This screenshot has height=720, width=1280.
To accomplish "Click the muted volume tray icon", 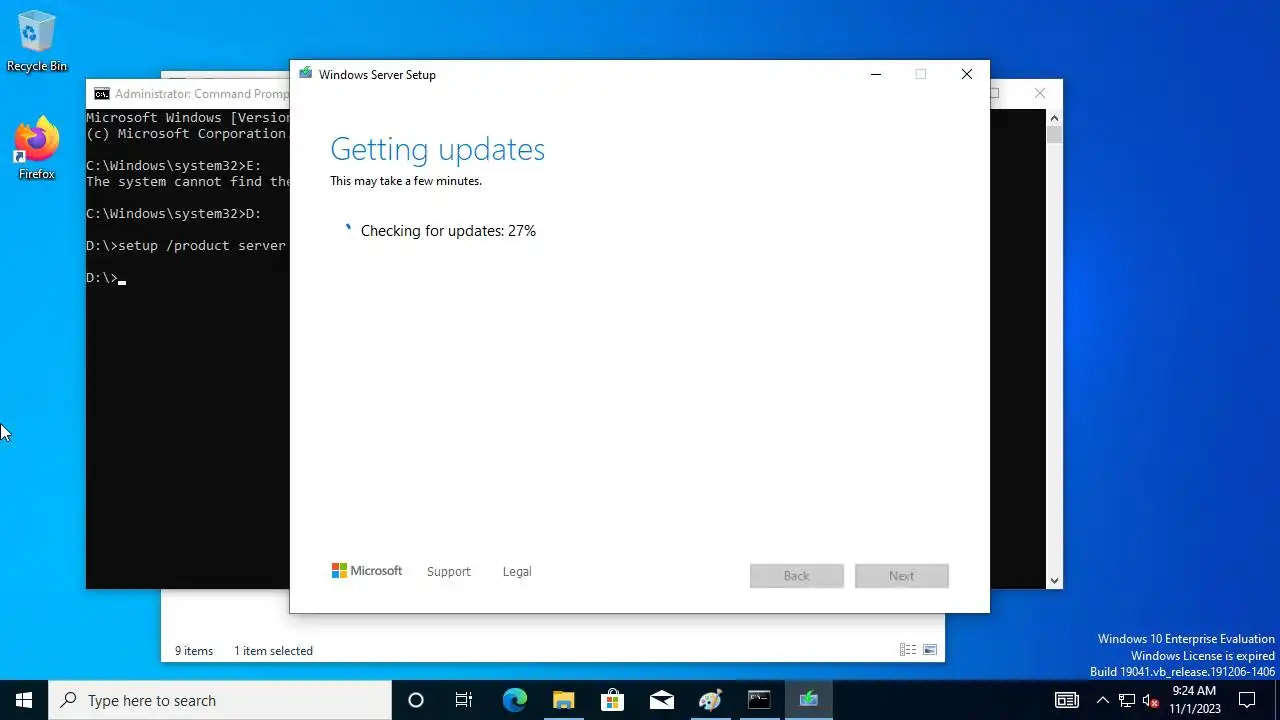I will [x=1150, y=700].
